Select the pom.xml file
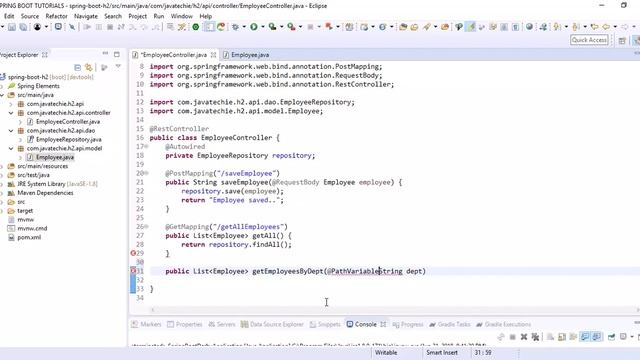Viewport: 640px width, 360px height. pyautogui.click(x=29, y=237)
